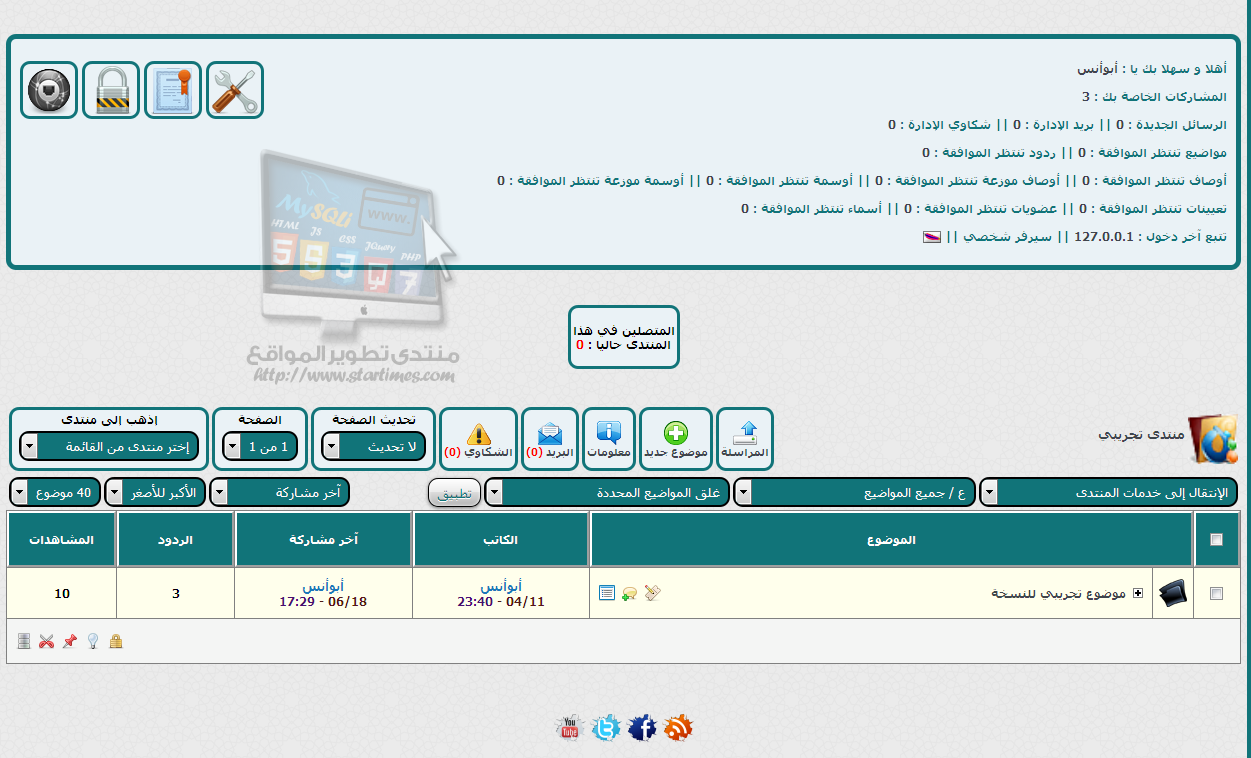
Task: Open the topic link موضوع تجريبي للنسخة
Action: click(x=1058, y=593)
